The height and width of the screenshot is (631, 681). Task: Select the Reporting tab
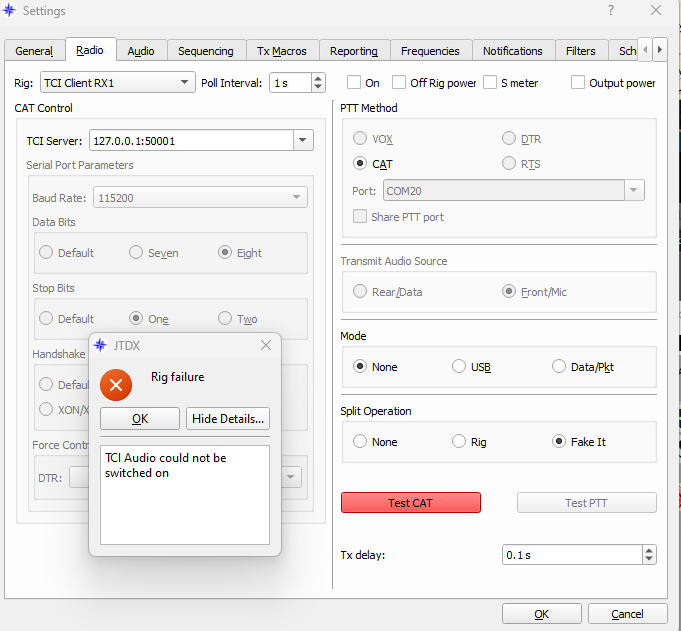click(x=354, y=51)
